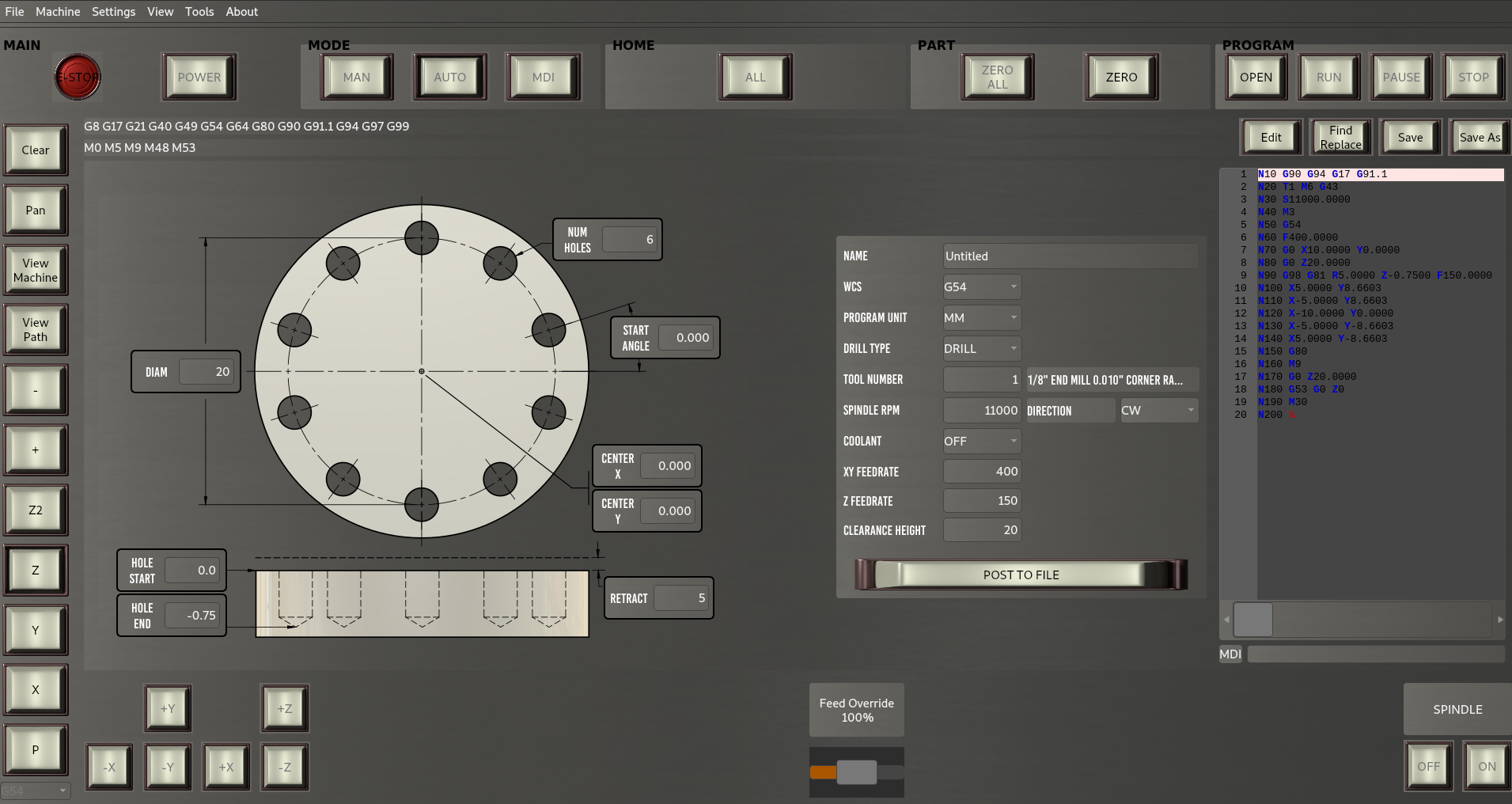1512x804 pixels.
Task: Turn spindle ON
Action: click(1487, 766)
